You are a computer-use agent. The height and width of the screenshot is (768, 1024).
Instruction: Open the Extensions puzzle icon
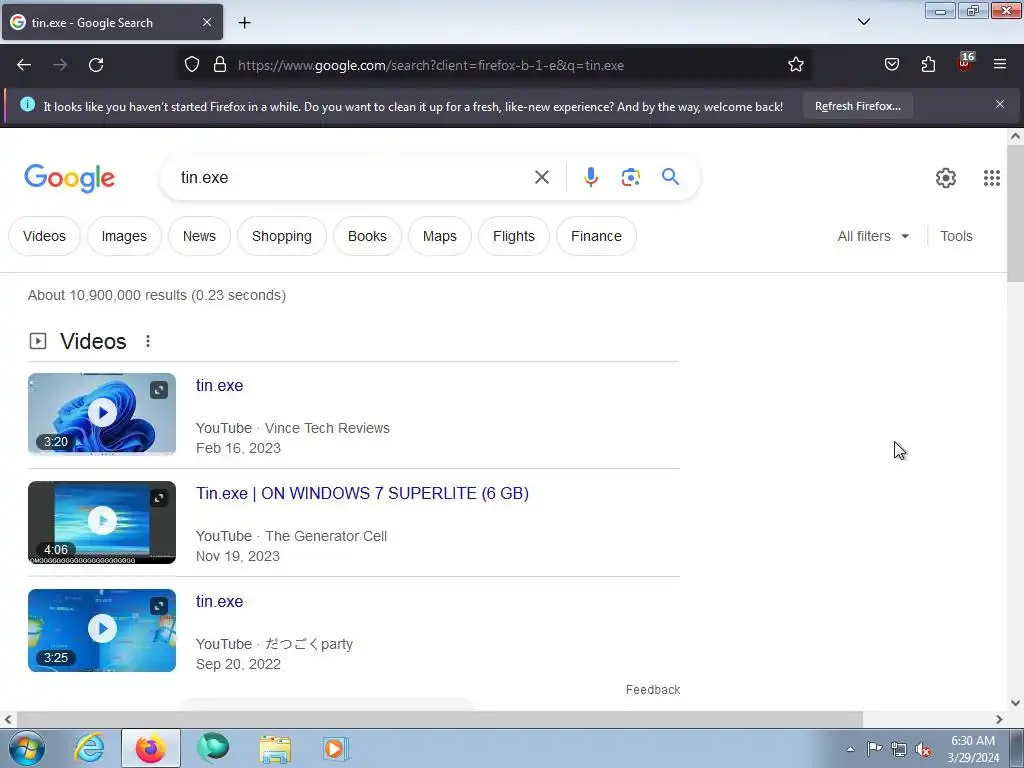[928, 65]
